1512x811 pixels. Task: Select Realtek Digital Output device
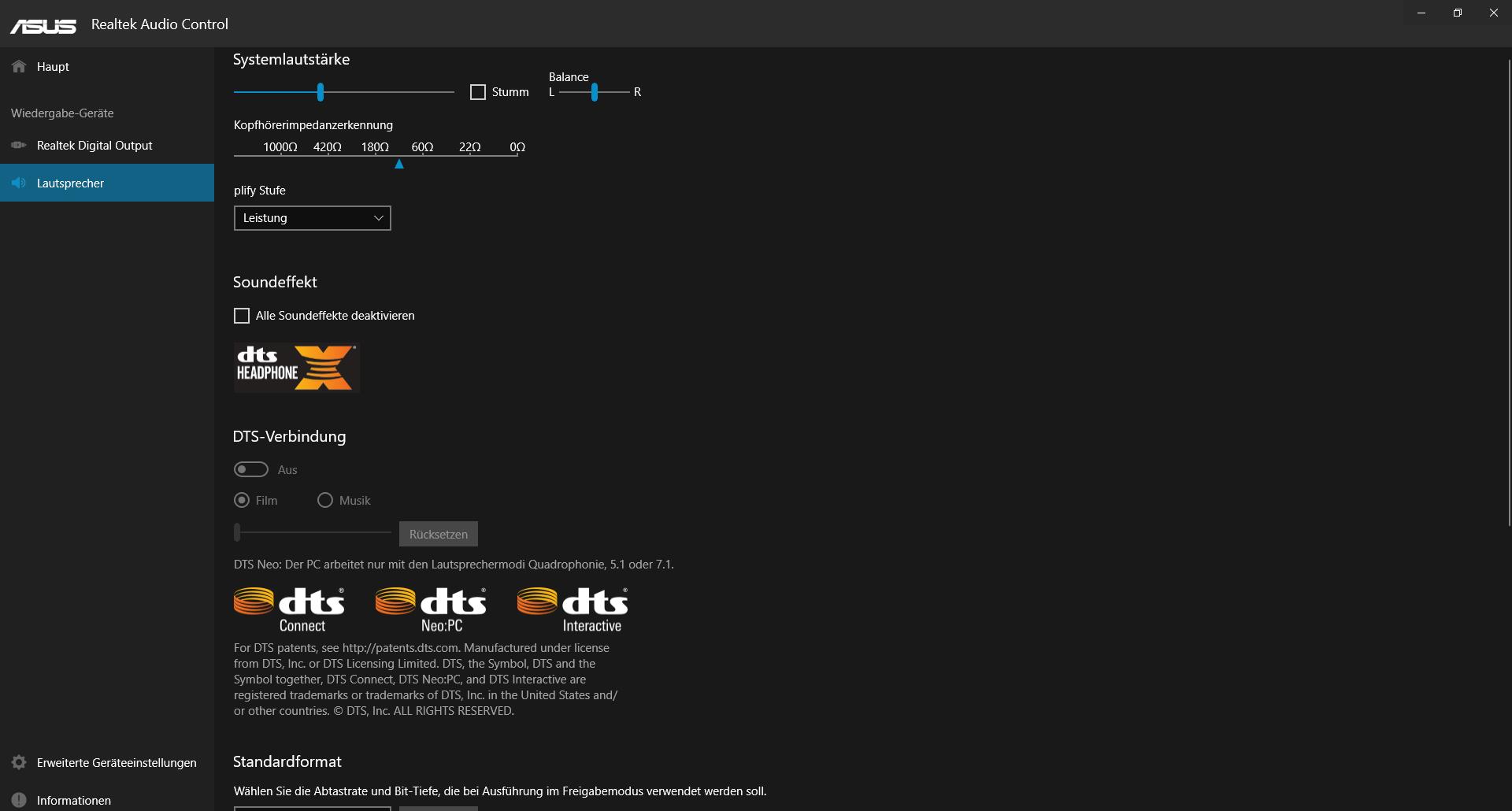(107, 146)
